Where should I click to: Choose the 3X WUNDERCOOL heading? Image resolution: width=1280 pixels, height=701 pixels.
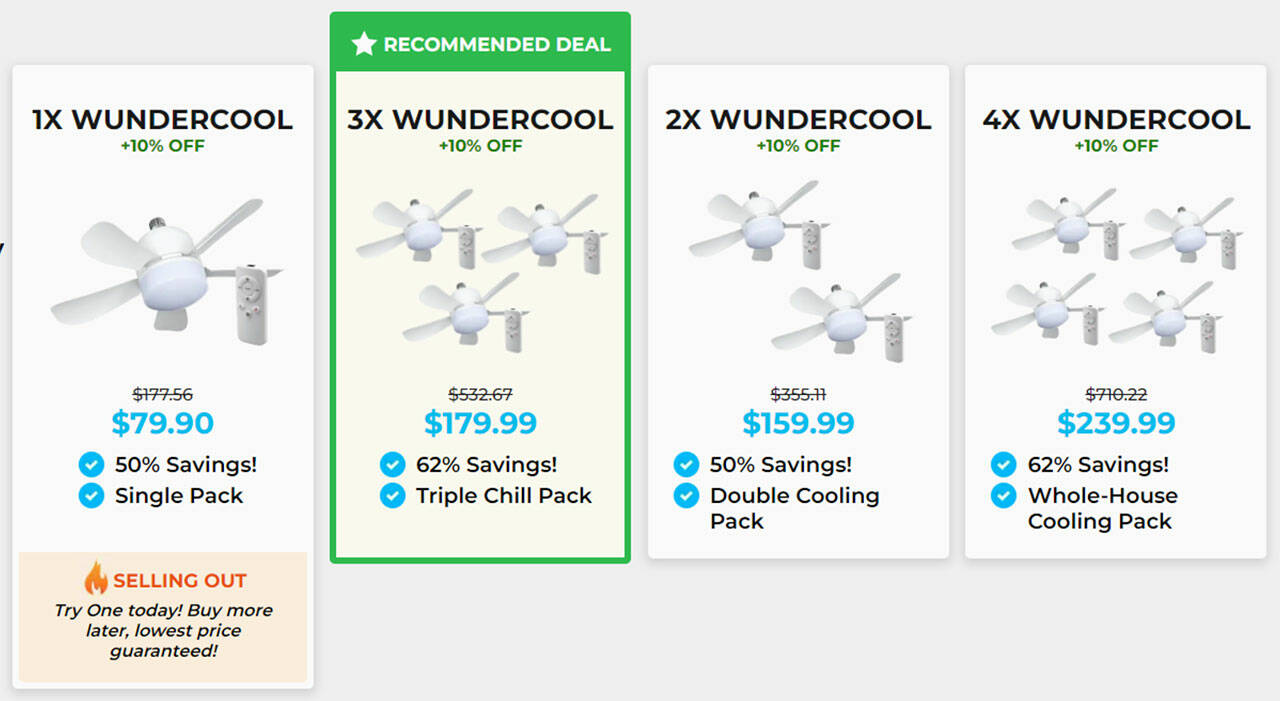pos(480,120)
